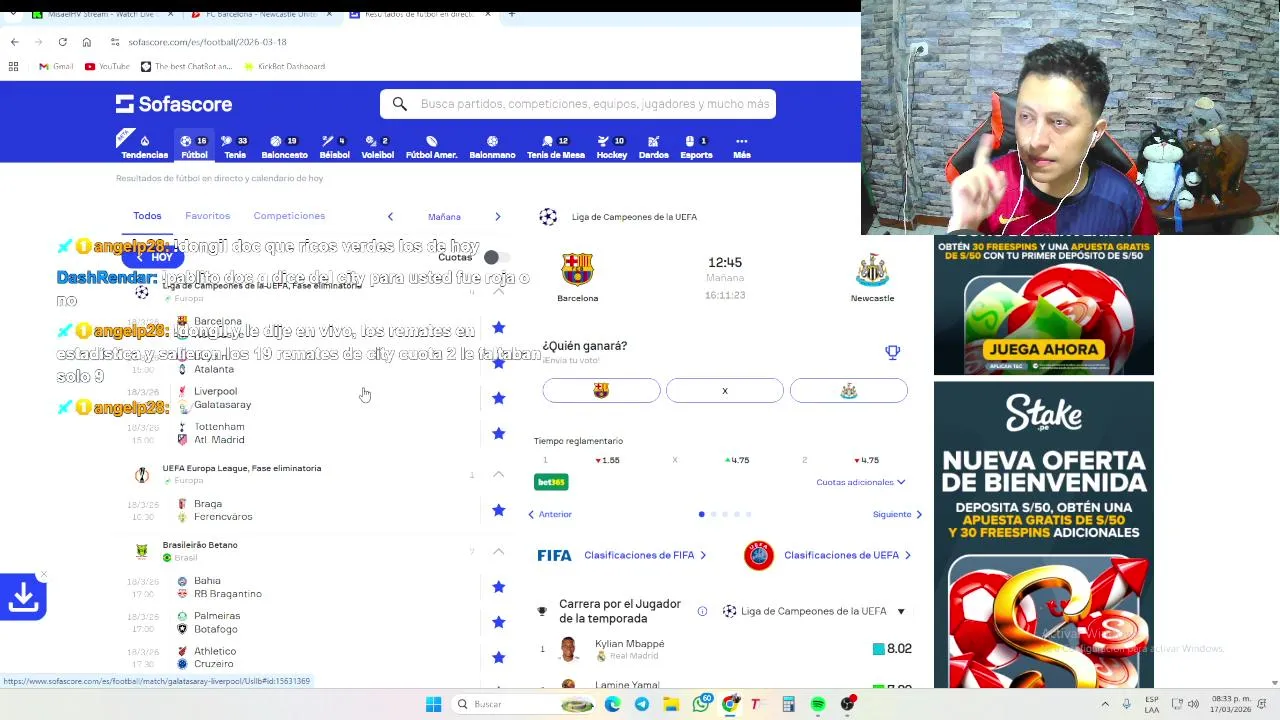Open the Fútbol Amer. section
Image resolution: width=1280 pixels, height=720 pixels.
coord(431,147)
